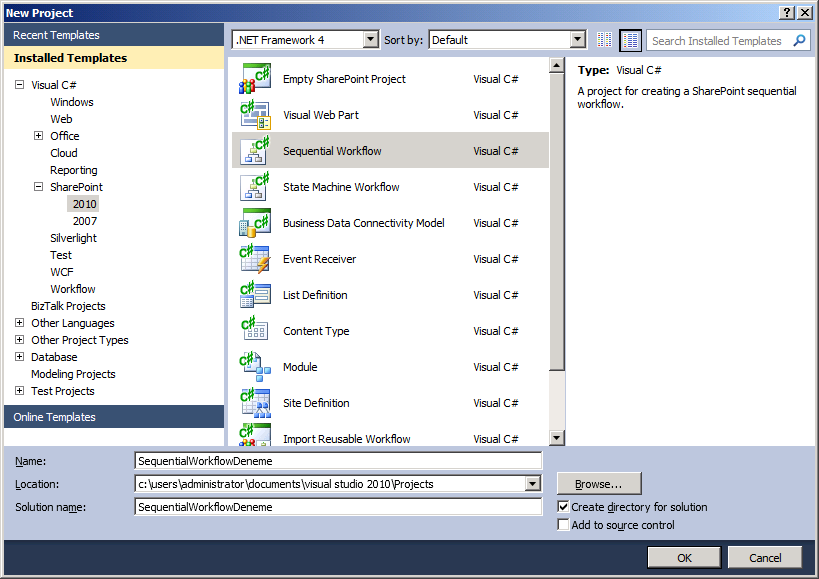Select the State Machine Workflow icon
This screenshot has height=579, width=819.
[x=254, y=187]
